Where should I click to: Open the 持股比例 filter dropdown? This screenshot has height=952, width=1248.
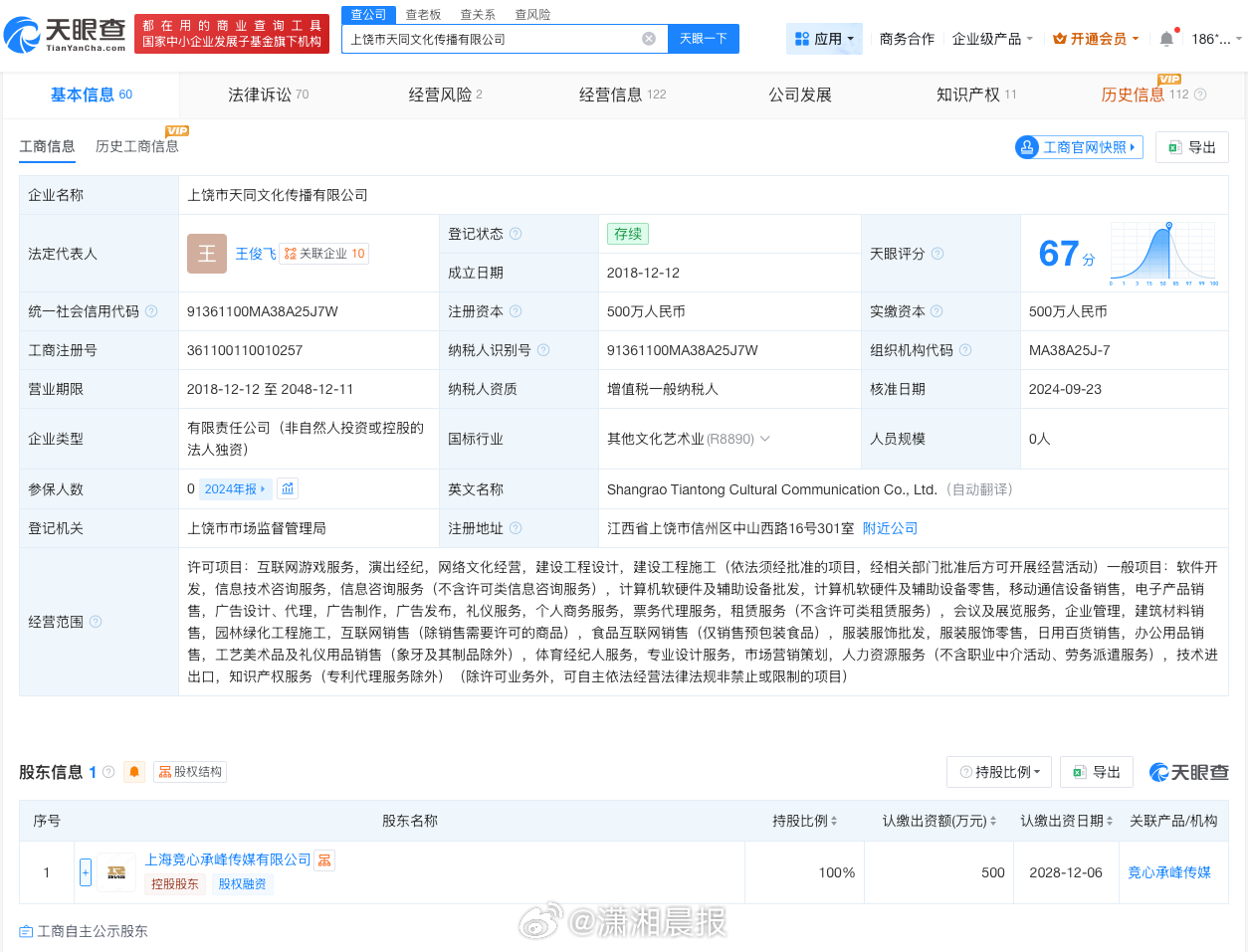(x=1000, y=772)
